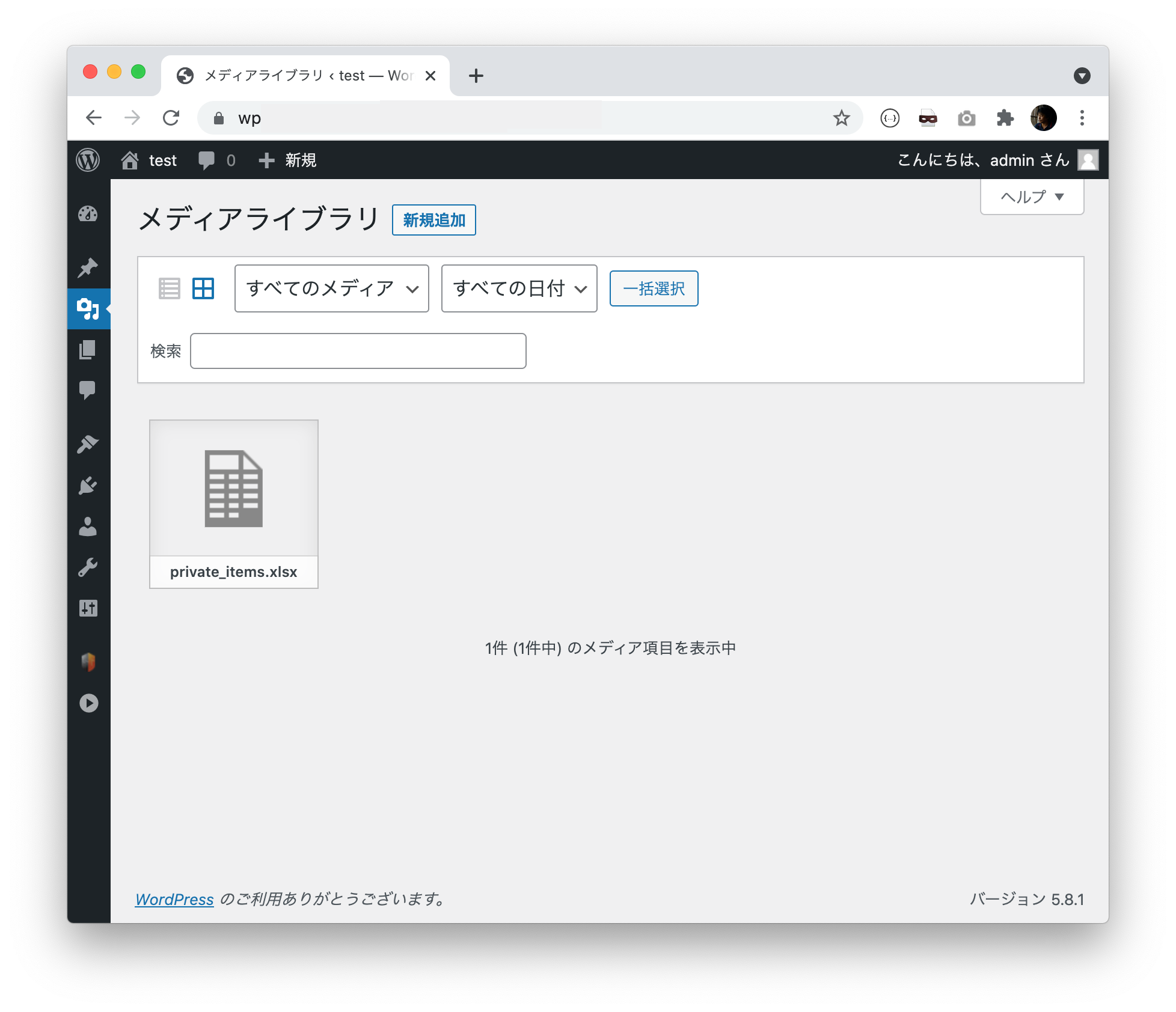
Task: Collapse the menu with the play-circle icon
Action: 88,703
